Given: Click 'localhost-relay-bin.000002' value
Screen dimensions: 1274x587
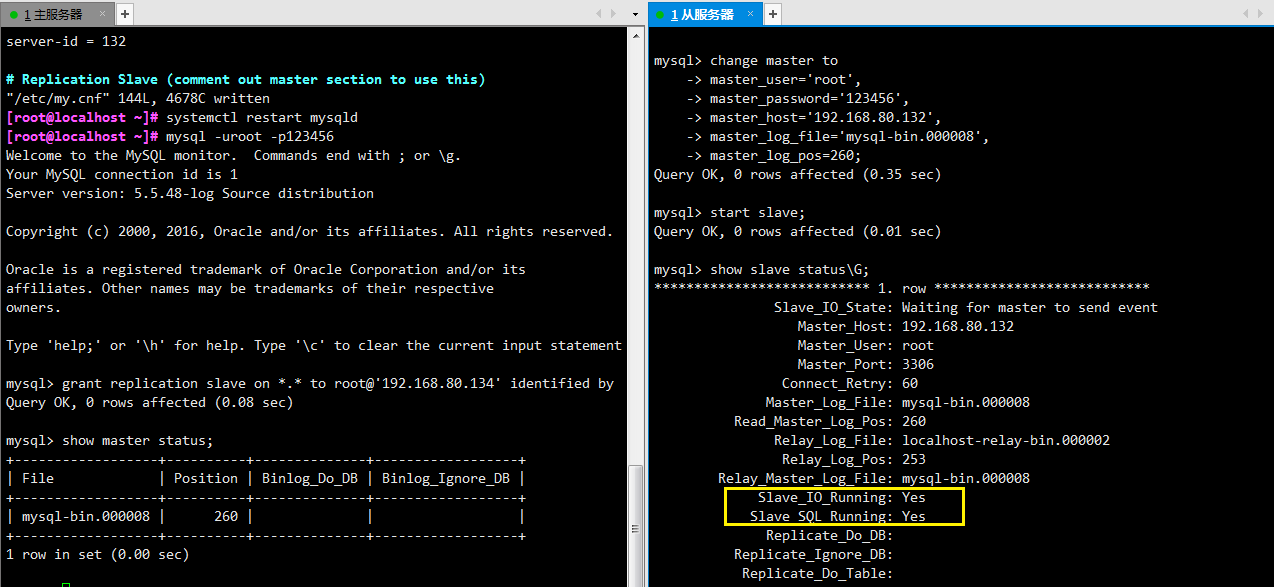Looking at the screenshot, I should point(1006,440).
